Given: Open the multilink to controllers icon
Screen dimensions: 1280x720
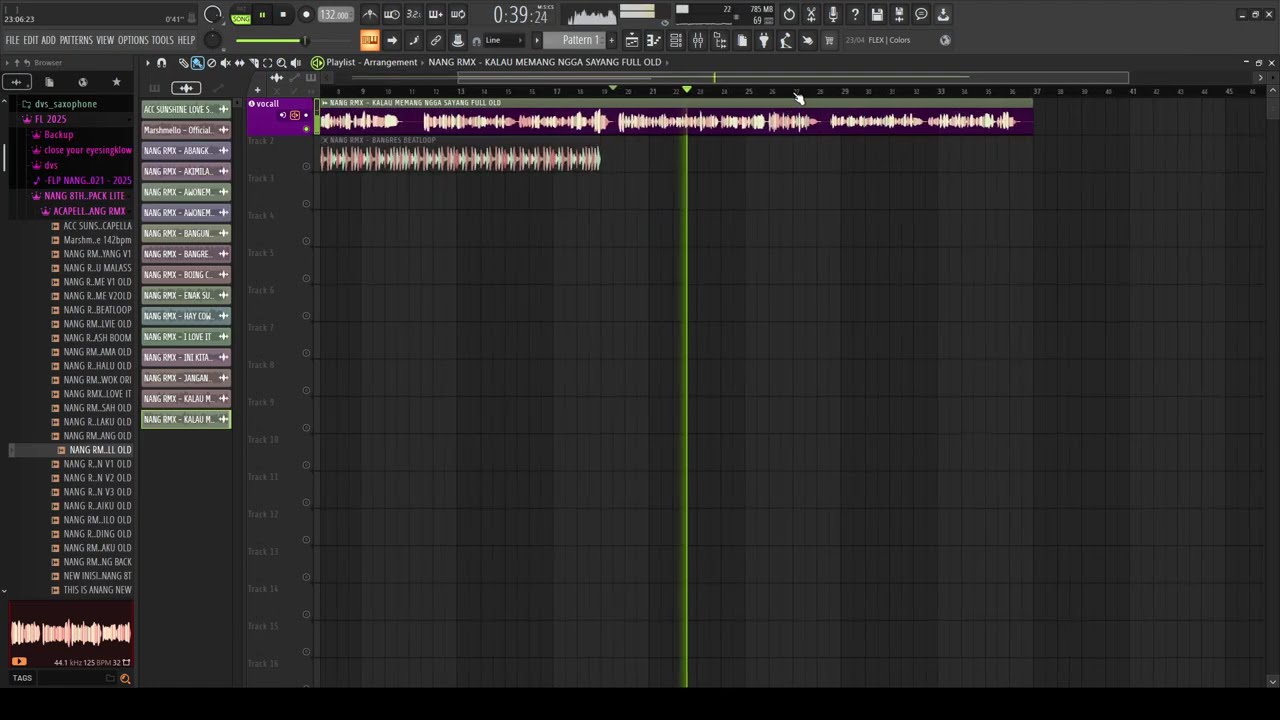Looking at the screenshot, I should pos(436,40).
